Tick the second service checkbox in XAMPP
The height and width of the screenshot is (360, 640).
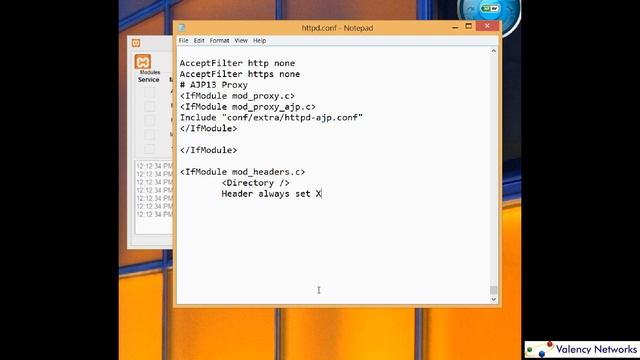(x=149, y=107)
